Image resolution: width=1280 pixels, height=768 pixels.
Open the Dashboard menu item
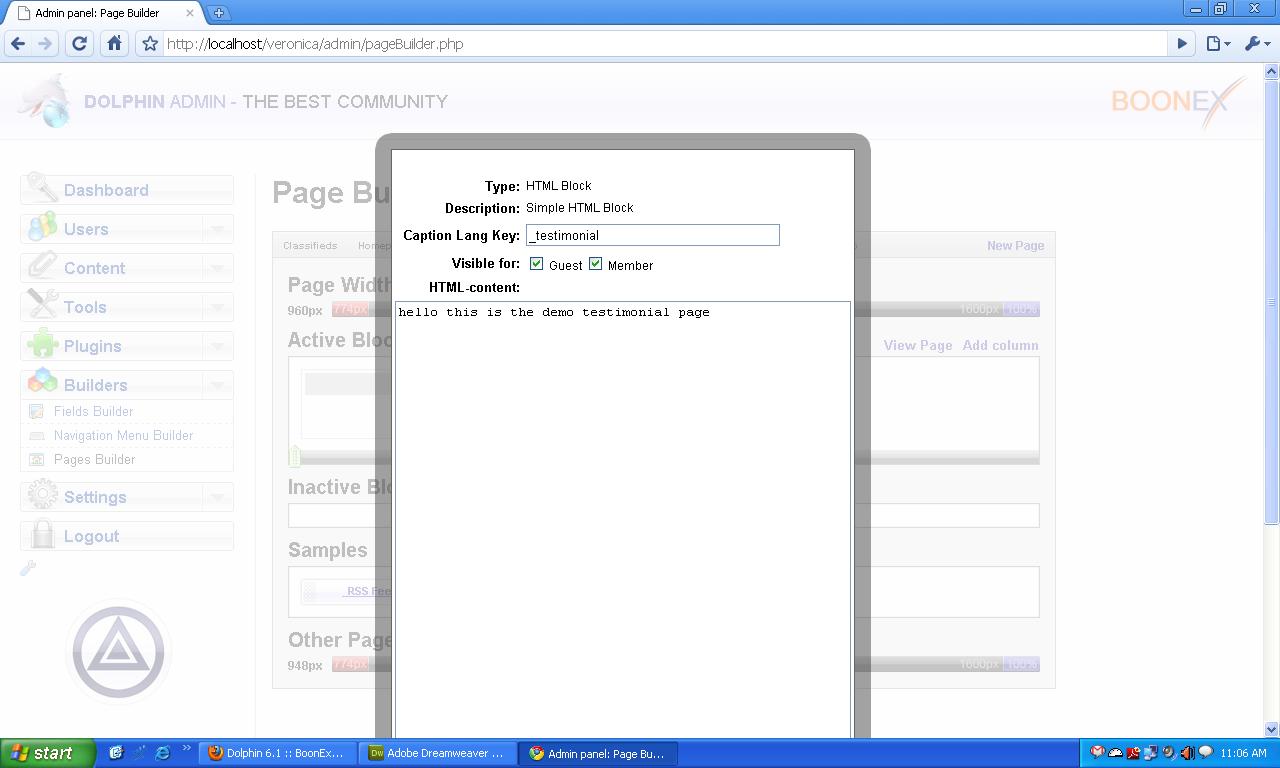click(x=106, y=190)
